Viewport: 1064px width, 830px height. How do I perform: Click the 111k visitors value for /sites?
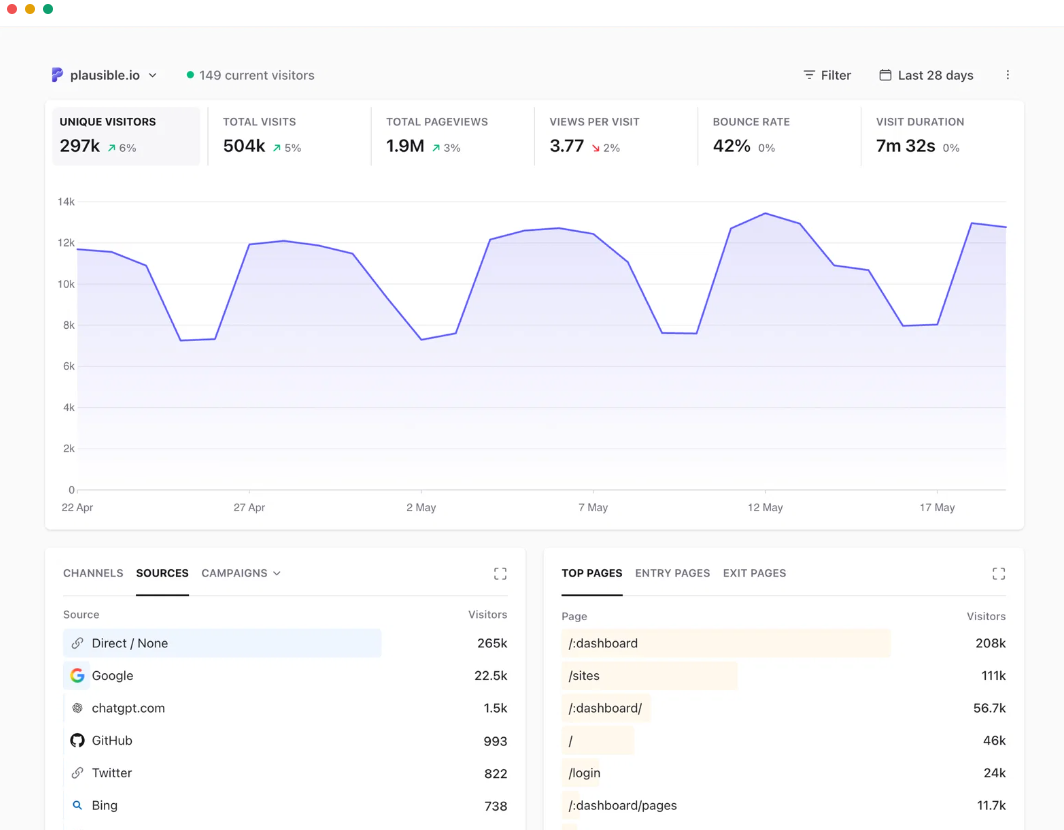[993, 676]
